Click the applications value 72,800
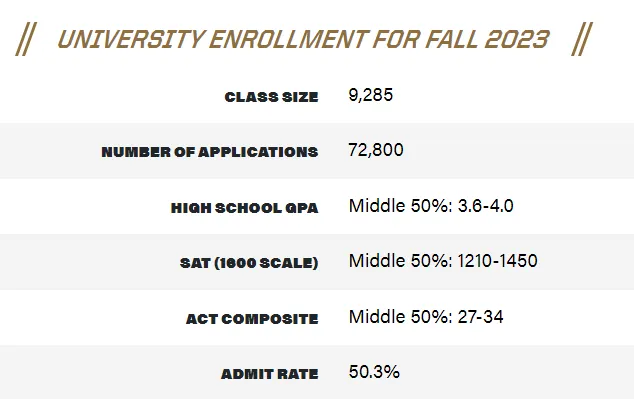This screenshot has width=634, height=399. (x=376, y=150)
